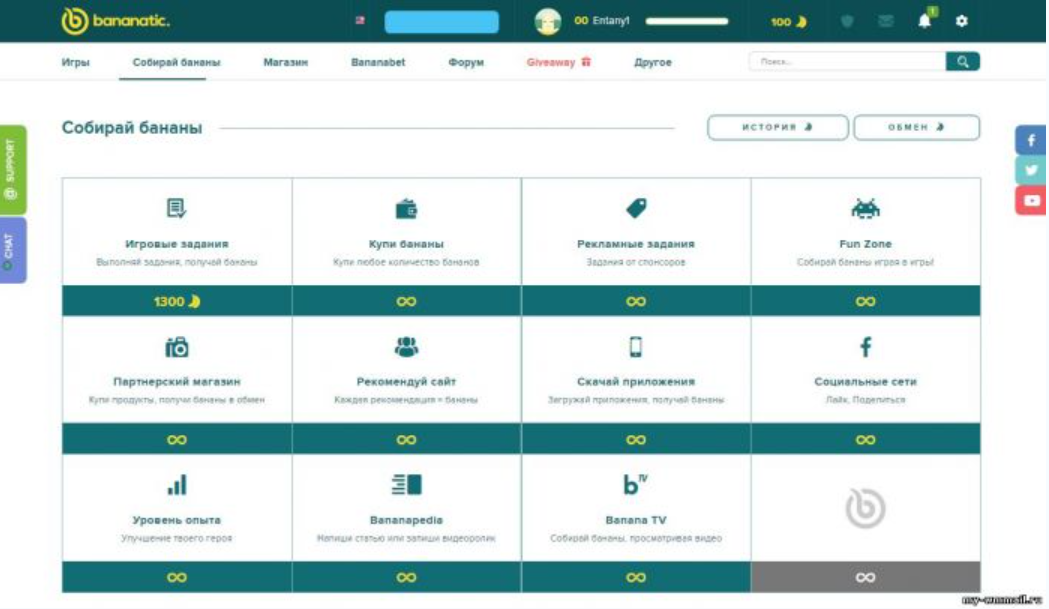Open the Twitter side button
Screen dimensions: 1049x609
[x=1031, y=170]
